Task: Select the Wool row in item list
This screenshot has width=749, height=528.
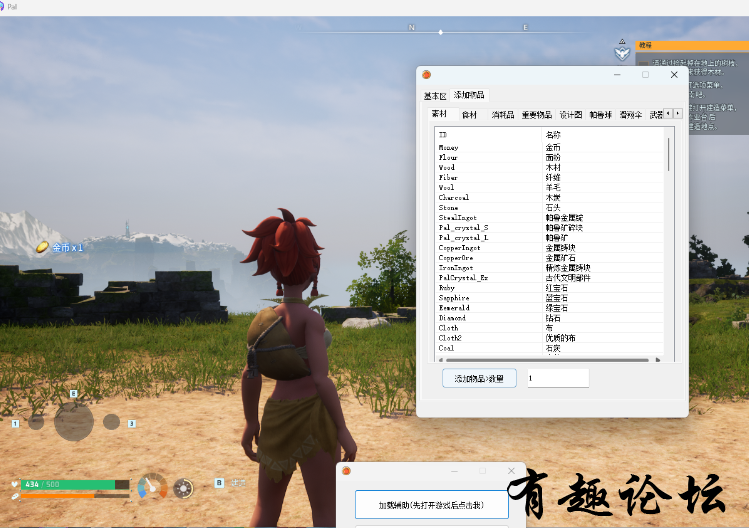Action: tap(550, 187)
